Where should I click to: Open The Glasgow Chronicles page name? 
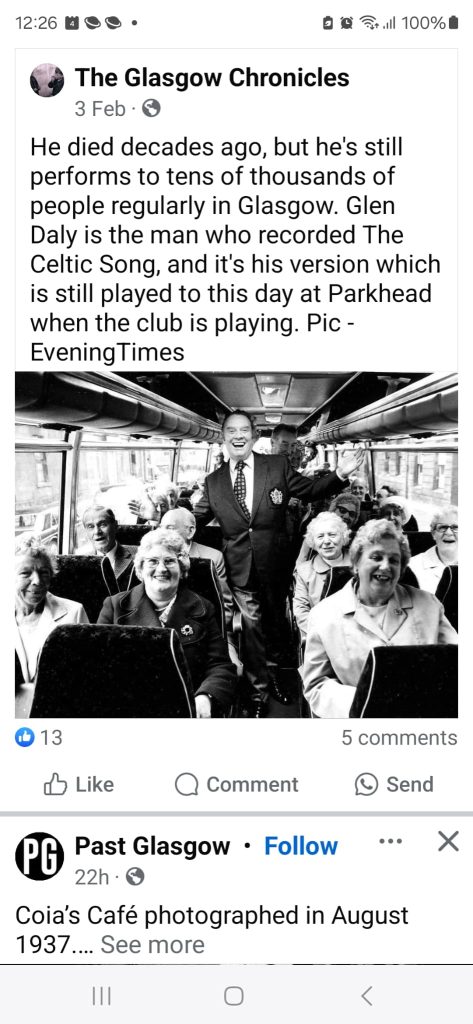212,78
